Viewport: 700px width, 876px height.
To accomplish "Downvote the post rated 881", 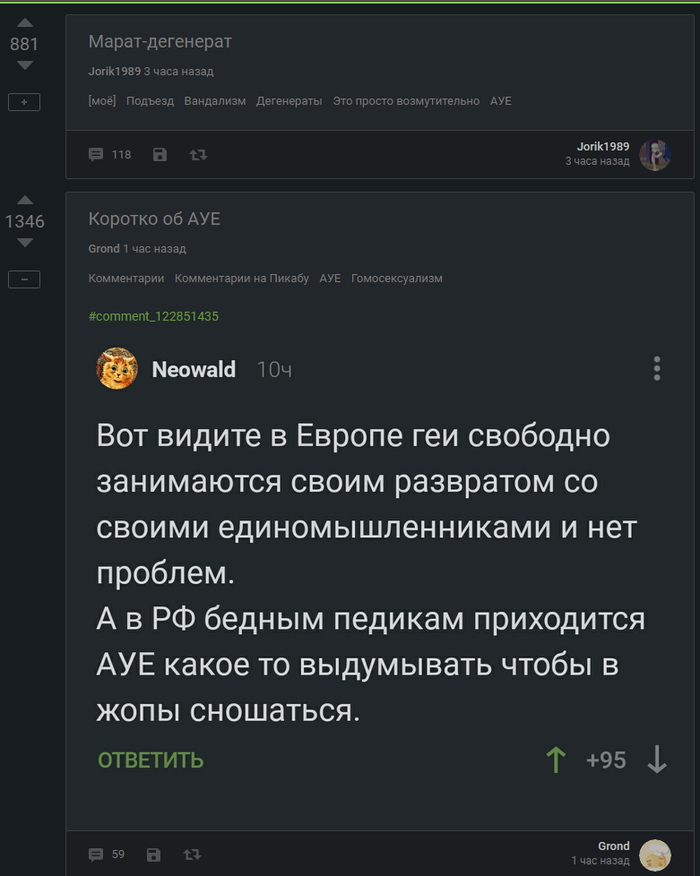I will click(x=25, y=65).
